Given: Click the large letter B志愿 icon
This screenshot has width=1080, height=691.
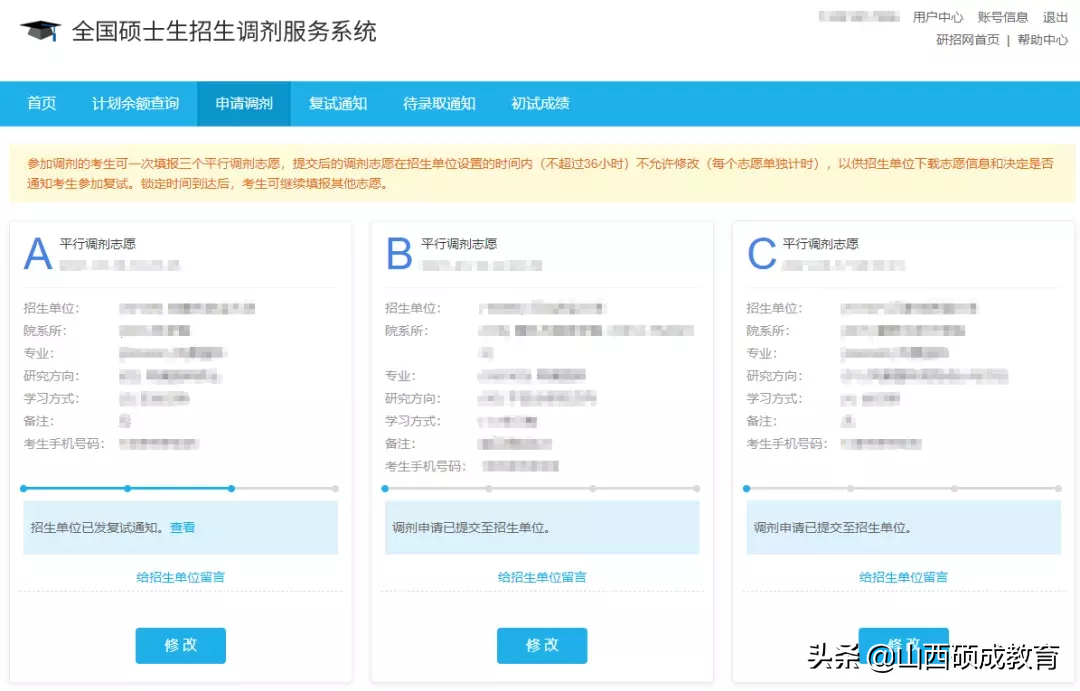Looking at the screenshot, I should point(399,255).
